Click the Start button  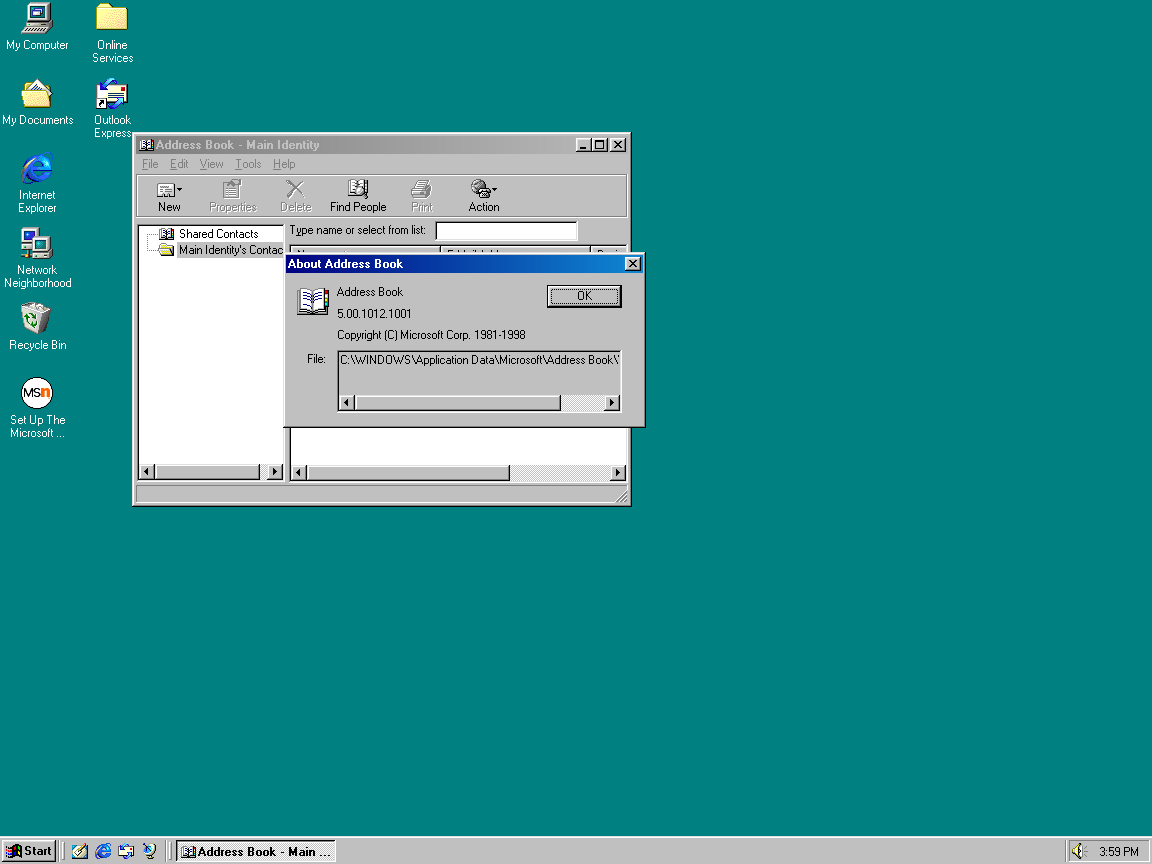(x=29, y=851)
